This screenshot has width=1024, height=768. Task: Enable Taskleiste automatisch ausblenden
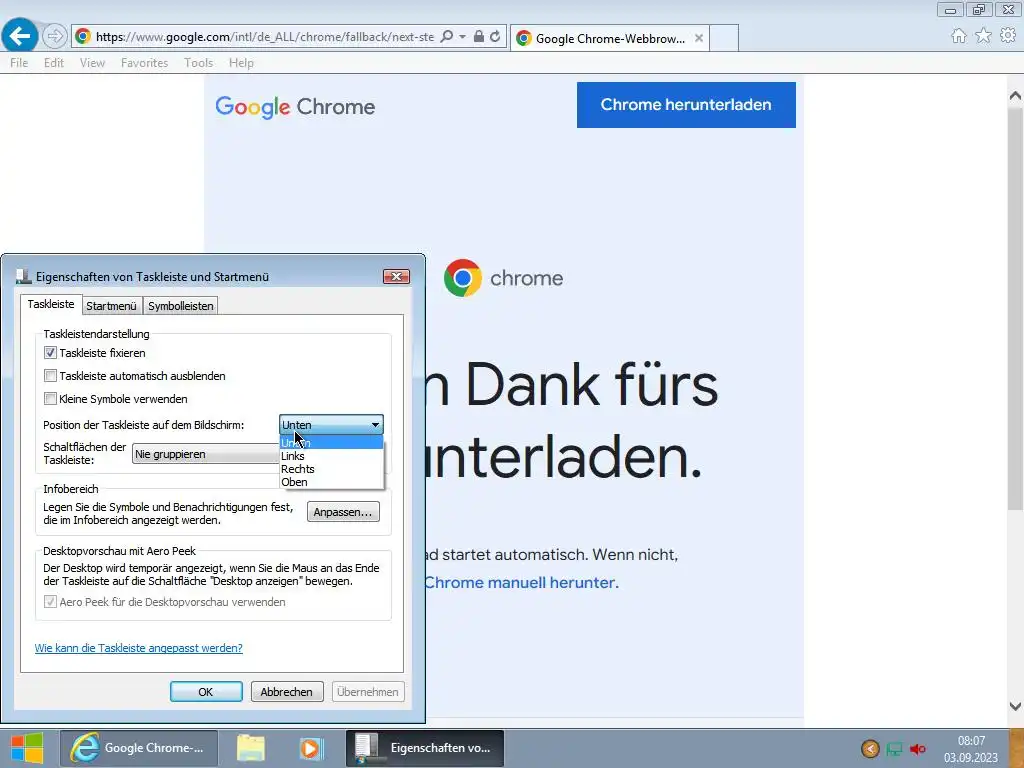tap(50, 376)
